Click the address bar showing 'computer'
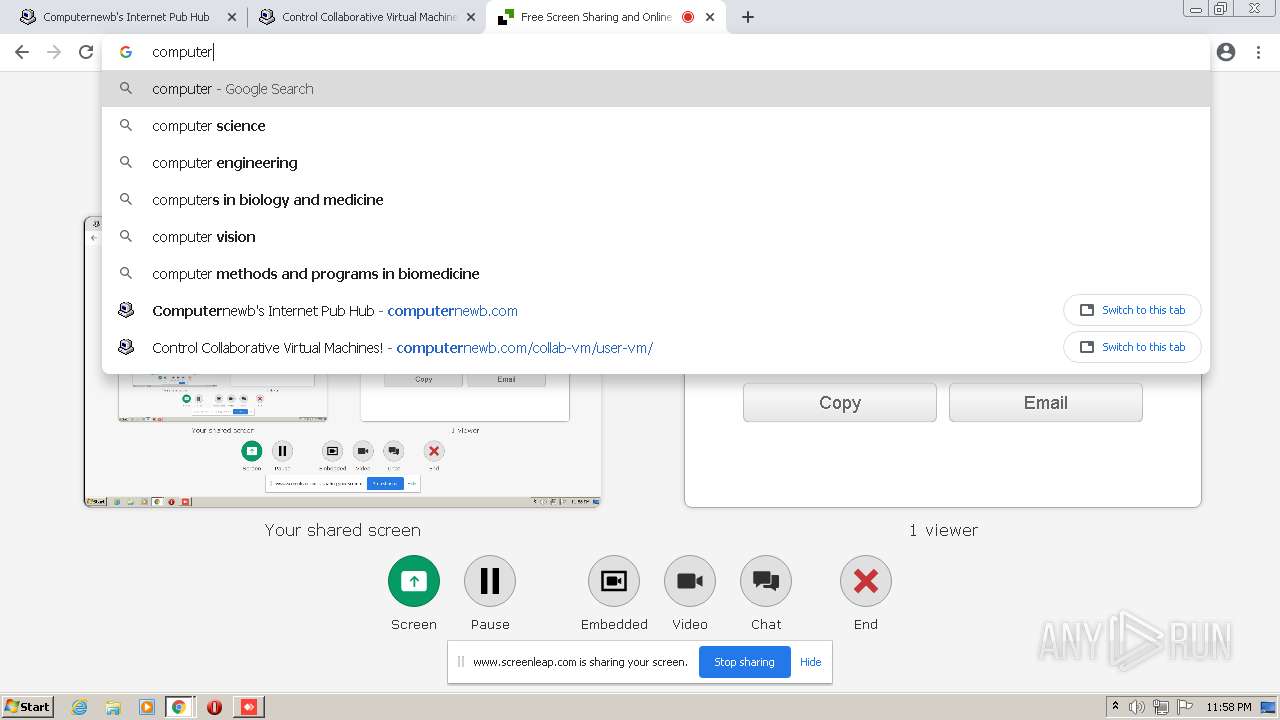Viewport: 1280px width, 720px height. click(x=656, y=52)
